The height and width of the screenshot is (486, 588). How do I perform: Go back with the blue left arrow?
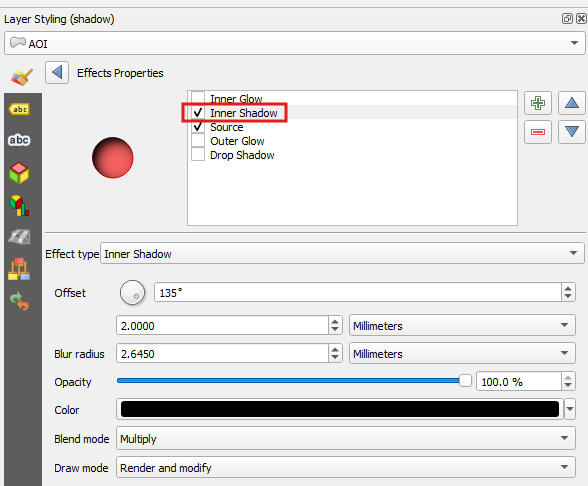57,72
